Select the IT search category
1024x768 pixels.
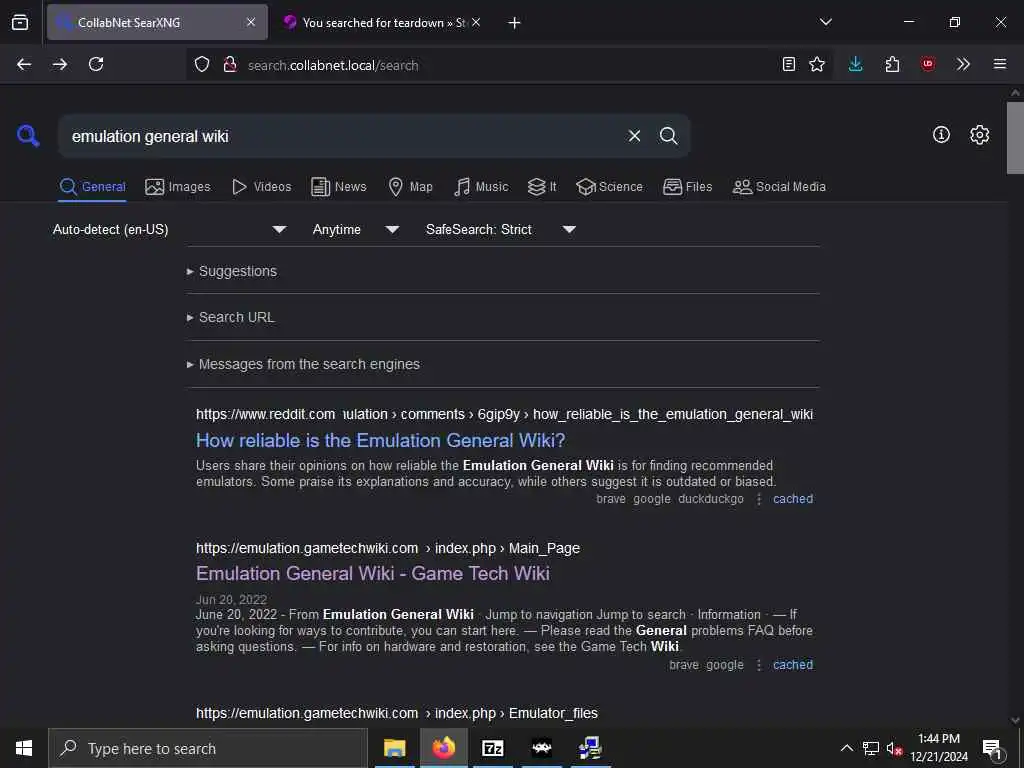click(542, 187)
